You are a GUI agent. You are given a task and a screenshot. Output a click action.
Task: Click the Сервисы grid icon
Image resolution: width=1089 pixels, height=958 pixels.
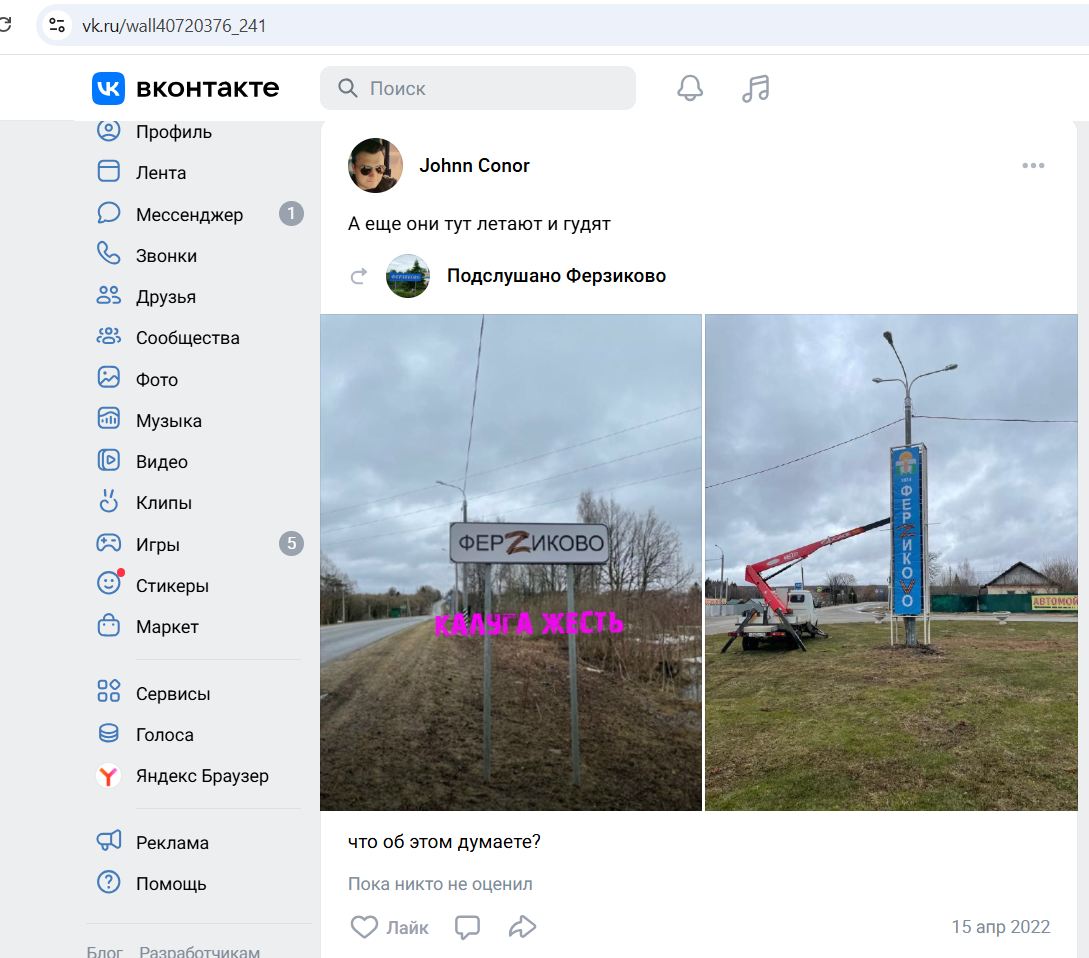tap(108, 691)
